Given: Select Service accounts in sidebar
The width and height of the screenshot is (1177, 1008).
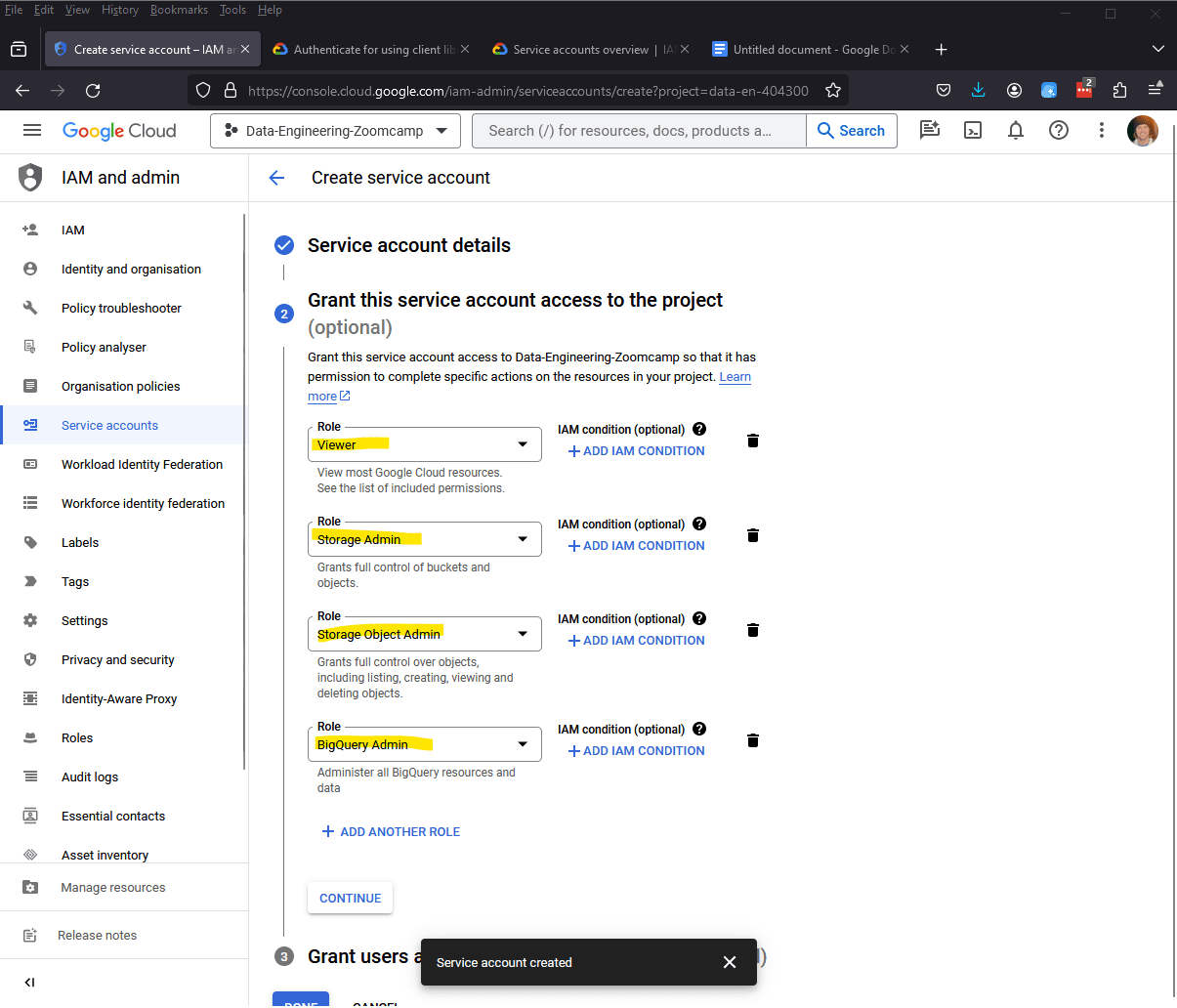Looking at the screenshot, I should coord(123,426).
